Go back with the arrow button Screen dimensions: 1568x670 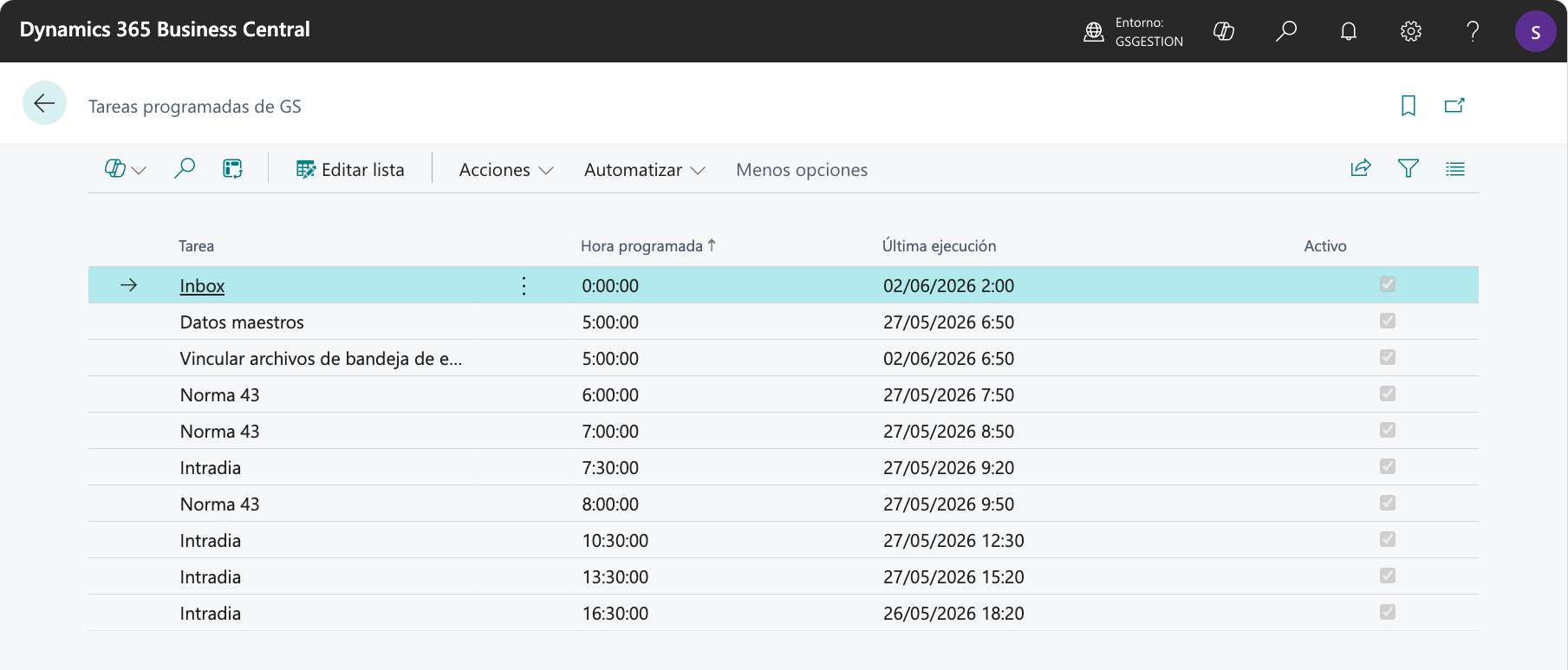click(x=44, y=103)
